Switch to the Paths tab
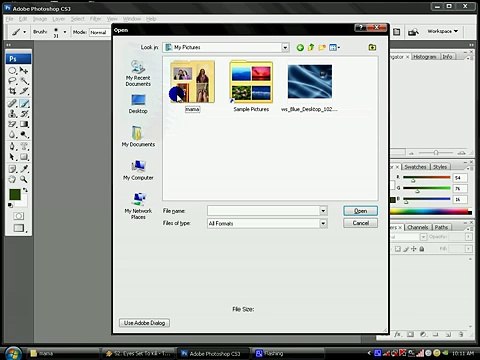This screenshot has height=360, width=480. tap(441, 227)
